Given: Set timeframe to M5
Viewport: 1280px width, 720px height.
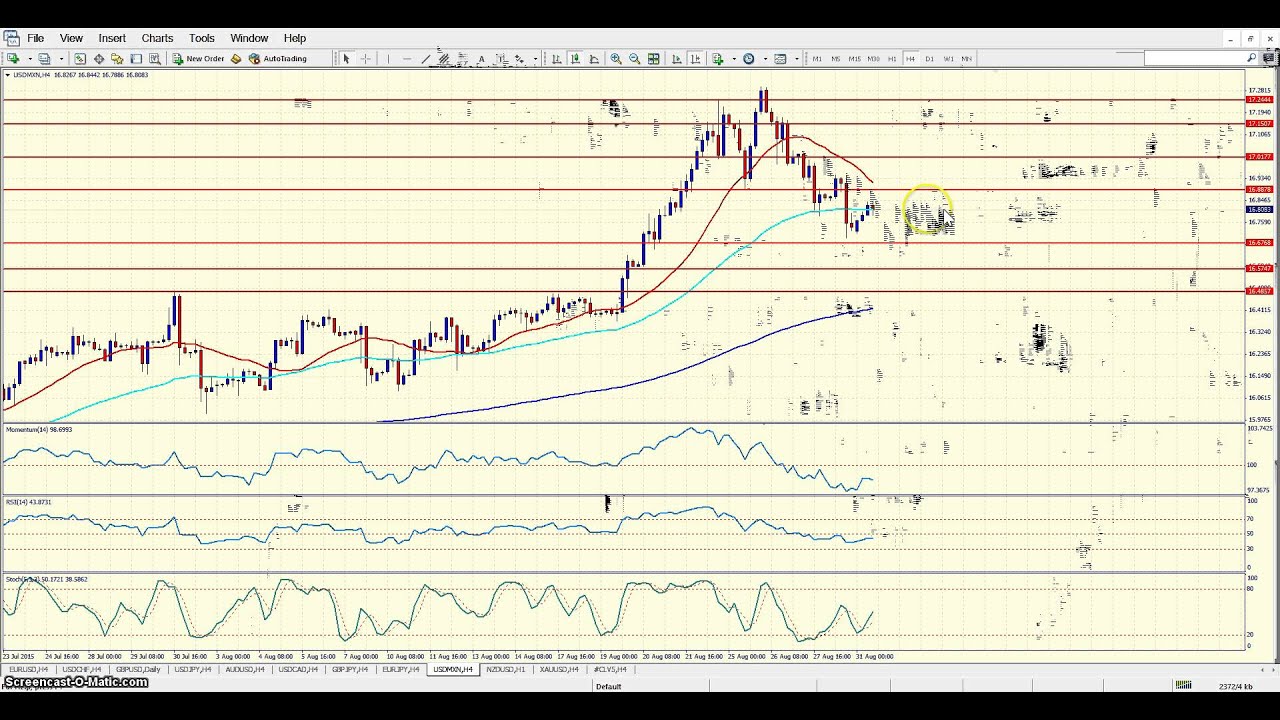Looking at the screenshot, I should (x=836, y=59).
